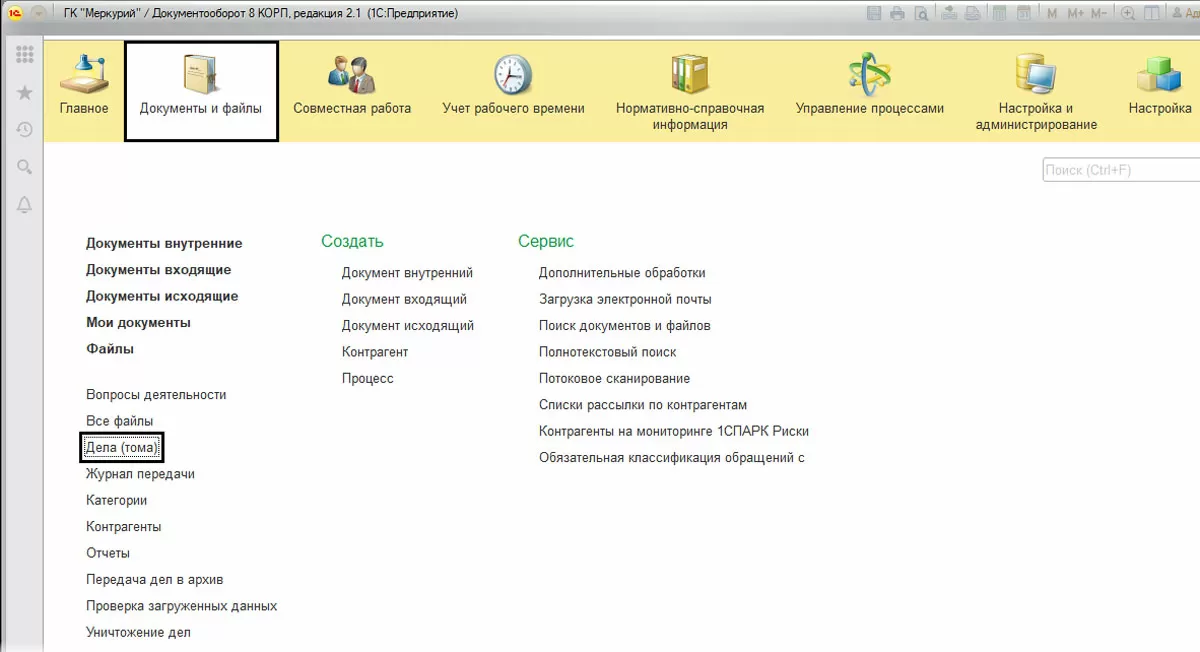This screenshot has height=652, width=1200.
Task: Open notifications bell icon in sidebar
Action: (x=25, y=204)
